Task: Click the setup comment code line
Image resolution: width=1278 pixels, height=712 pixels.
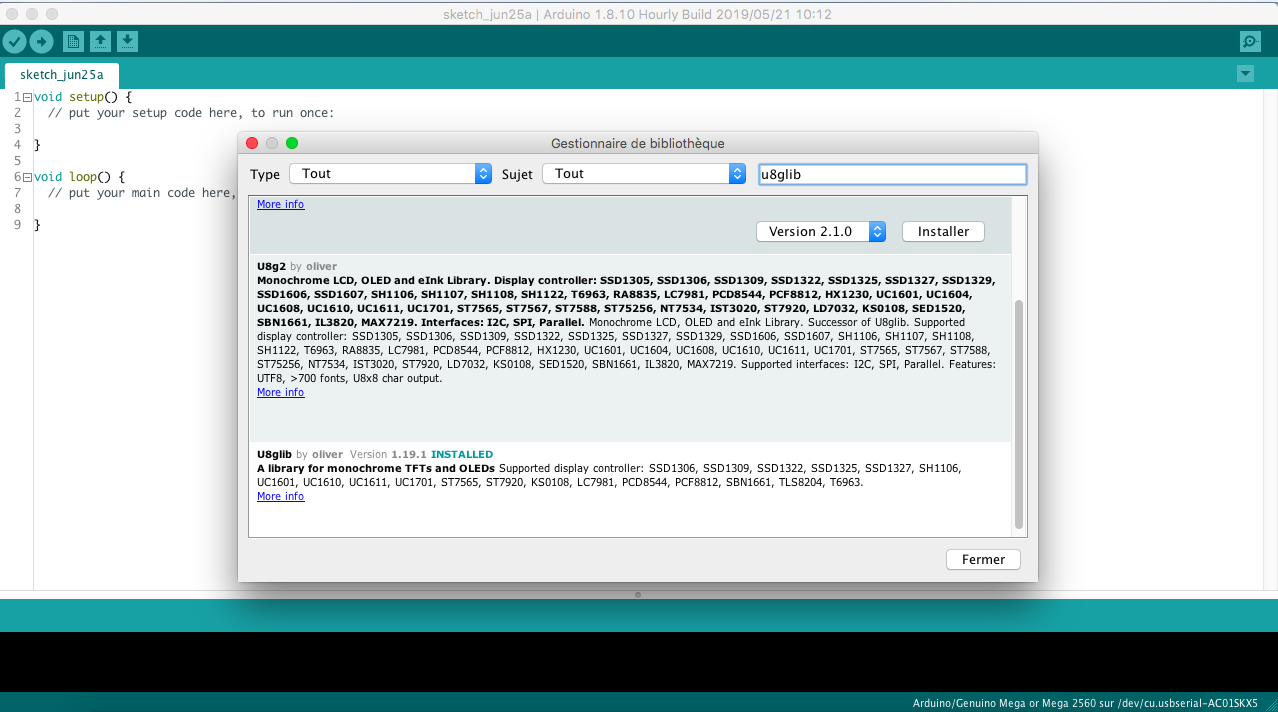Action: point(191,113)
